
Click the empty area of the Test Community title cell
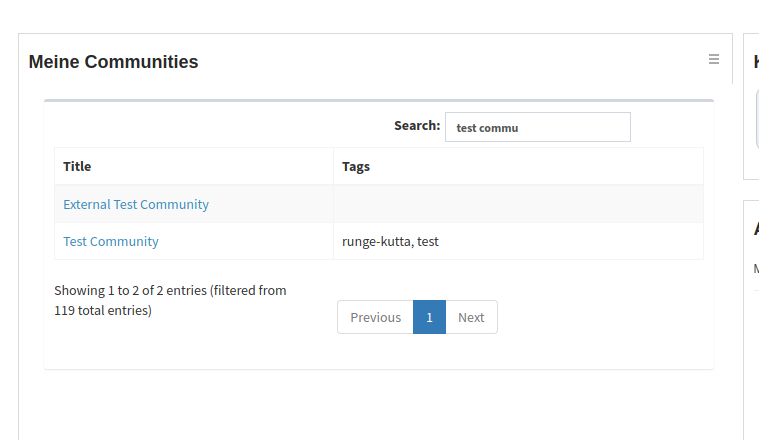click(244, 241)
